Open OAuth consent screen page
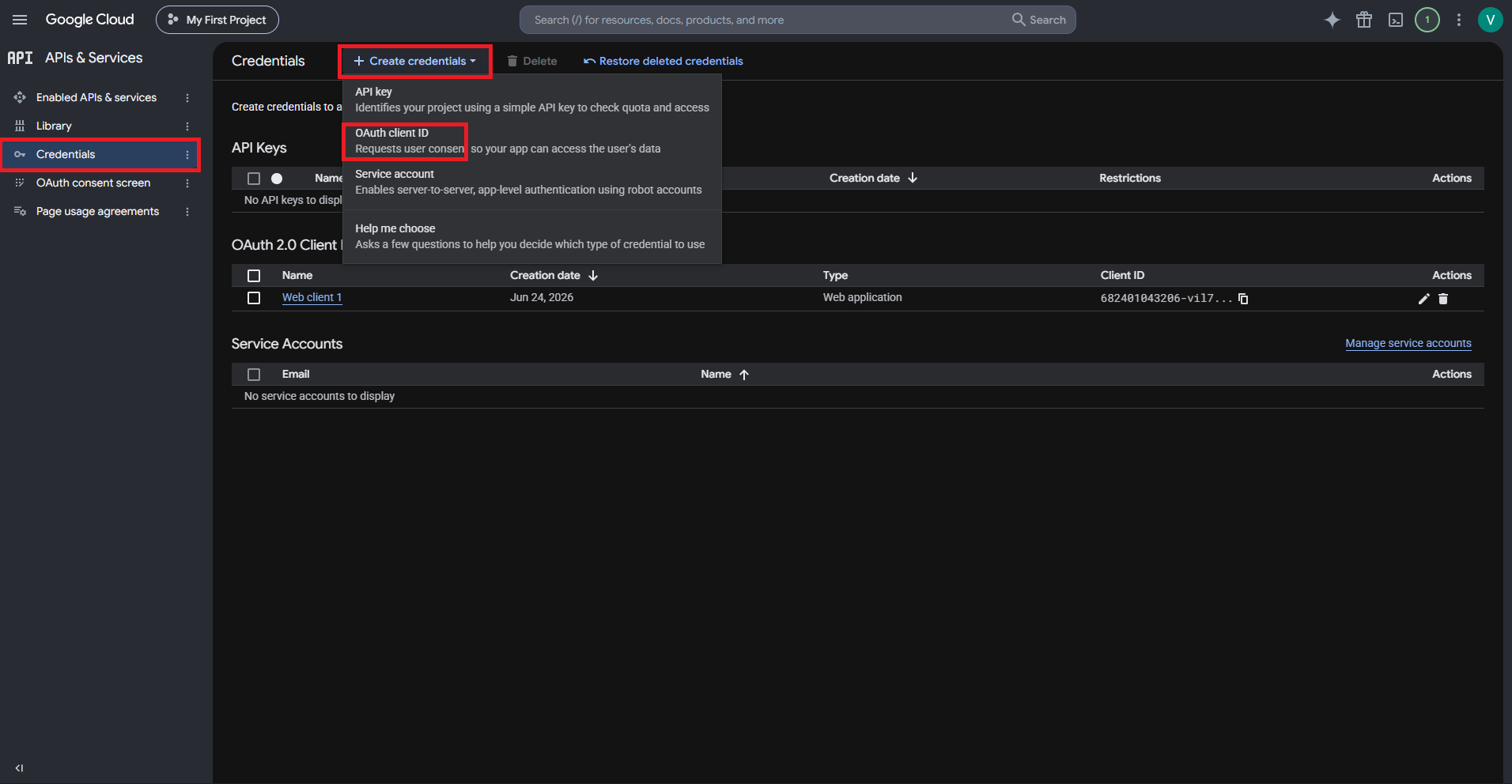The width and height of the screenshot is (1512, 784). (93, 183)
